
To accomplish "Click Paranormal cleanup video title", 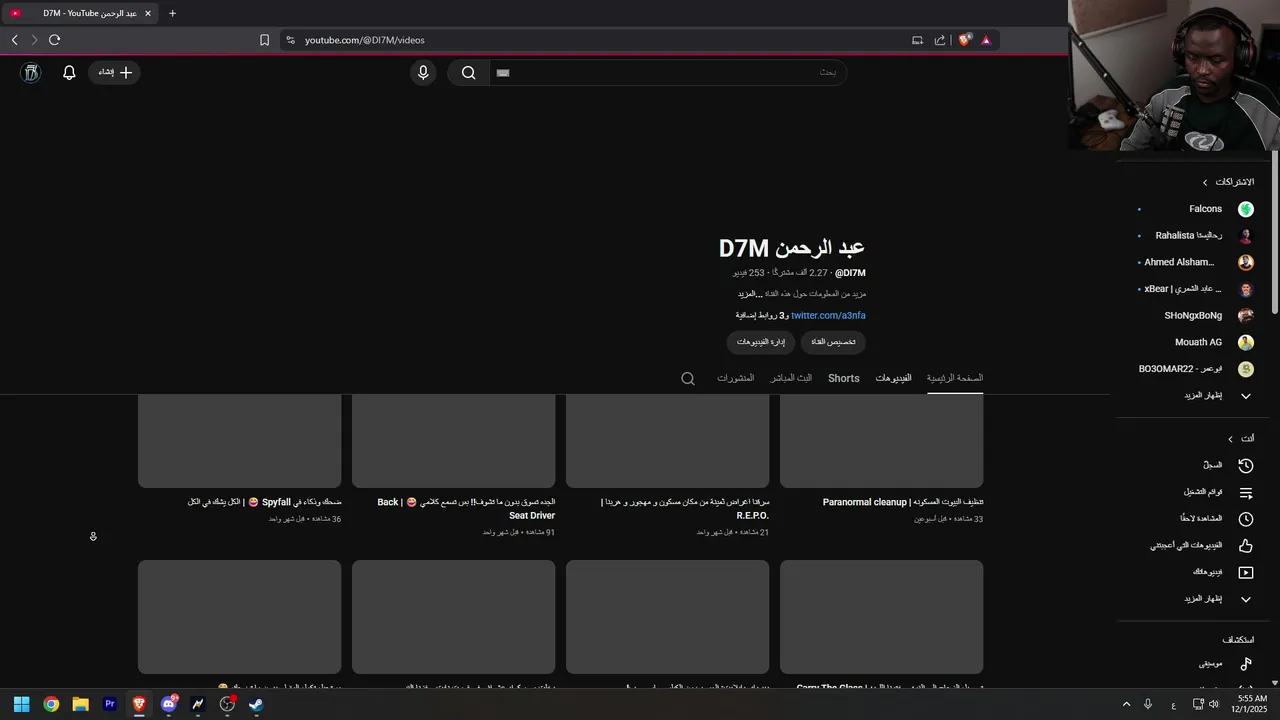I will 903,502.
